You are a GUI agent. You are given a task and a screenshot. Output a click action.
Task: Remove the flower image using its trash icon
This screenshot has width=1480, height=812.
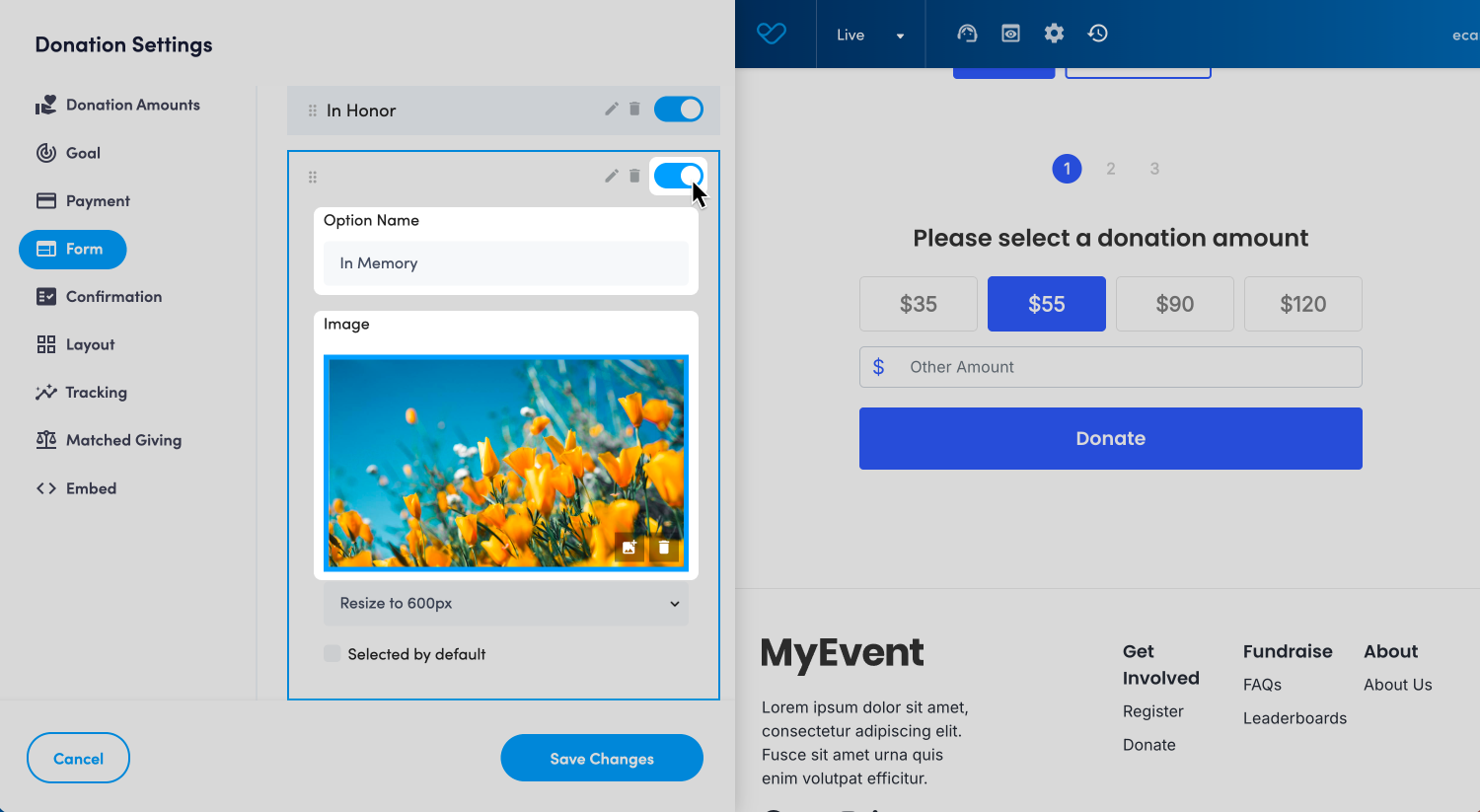click(x=664, y=548)
